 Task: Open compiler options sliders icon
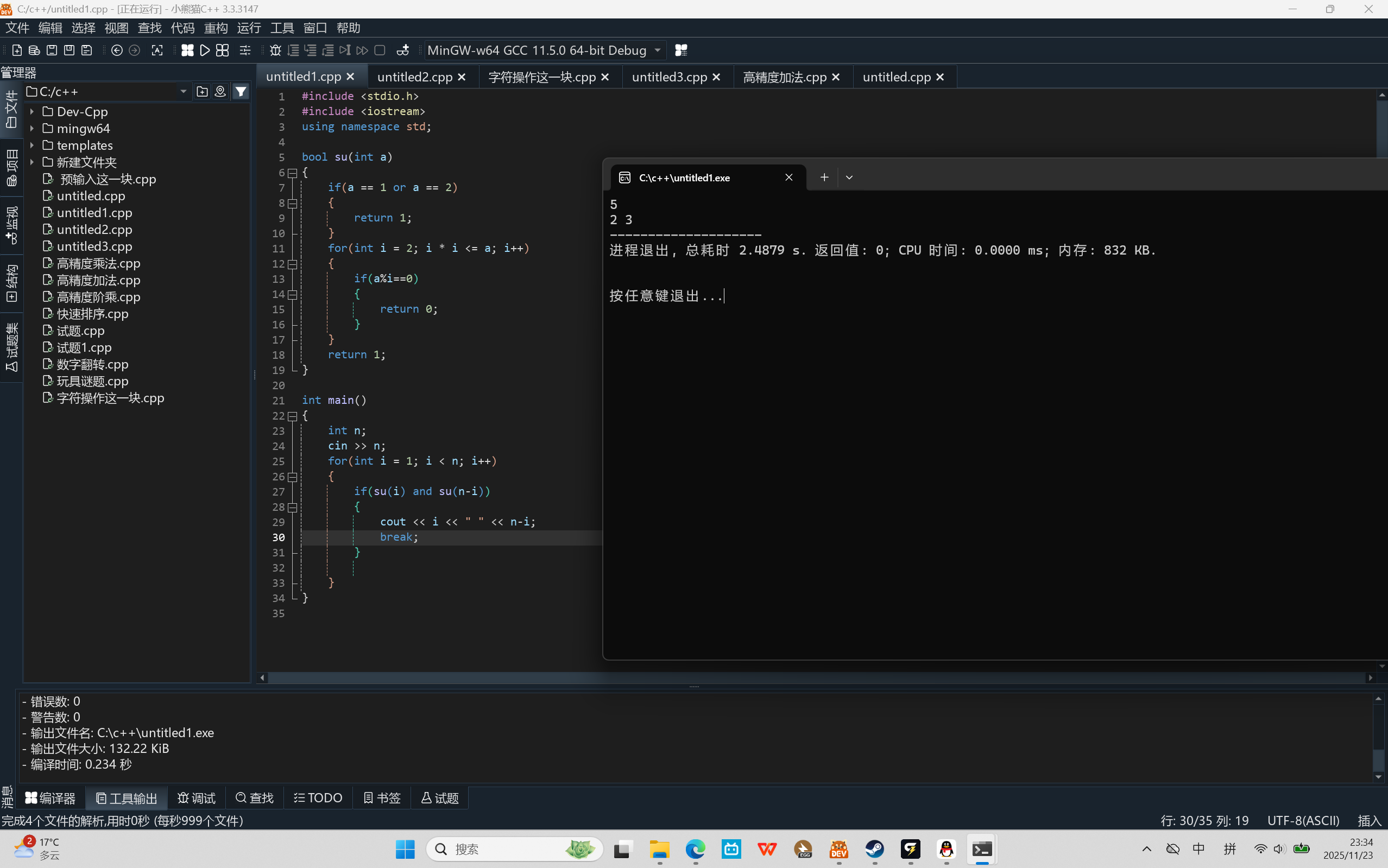click(245, 50)
